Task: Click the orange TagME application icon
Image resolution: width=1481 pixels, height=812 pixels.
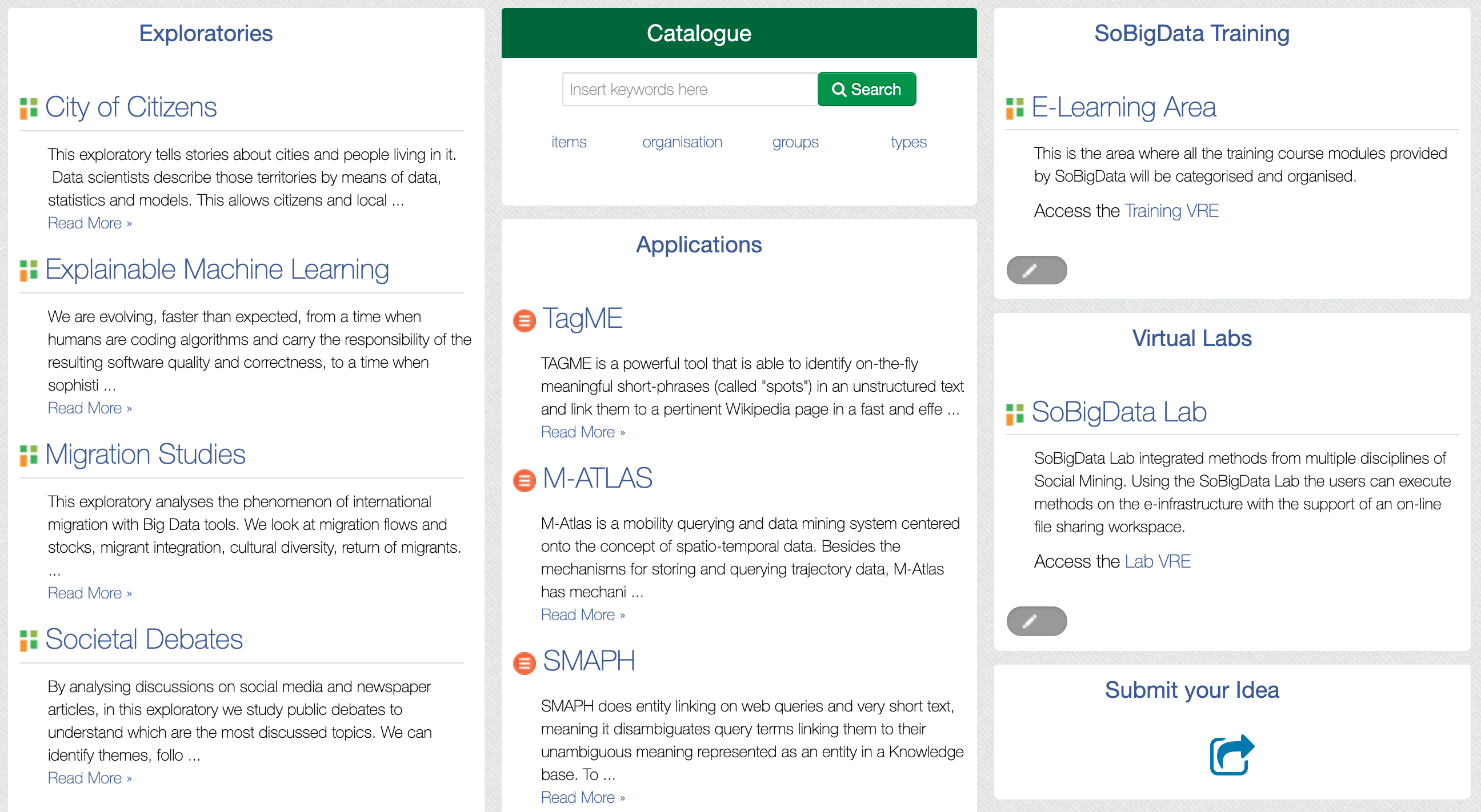Action: pos(524,320)
